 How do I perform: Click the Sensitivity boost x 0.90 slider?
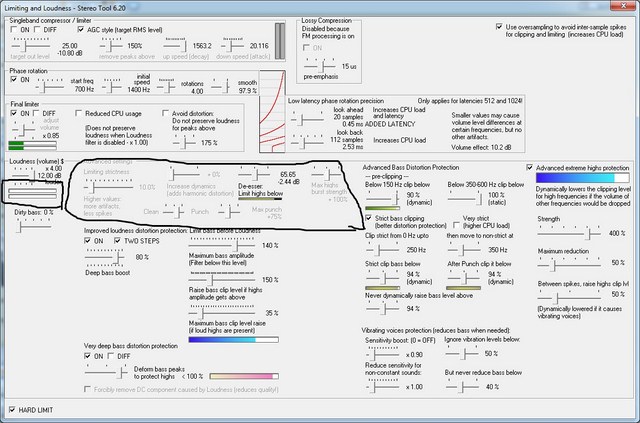coord(382,354)
